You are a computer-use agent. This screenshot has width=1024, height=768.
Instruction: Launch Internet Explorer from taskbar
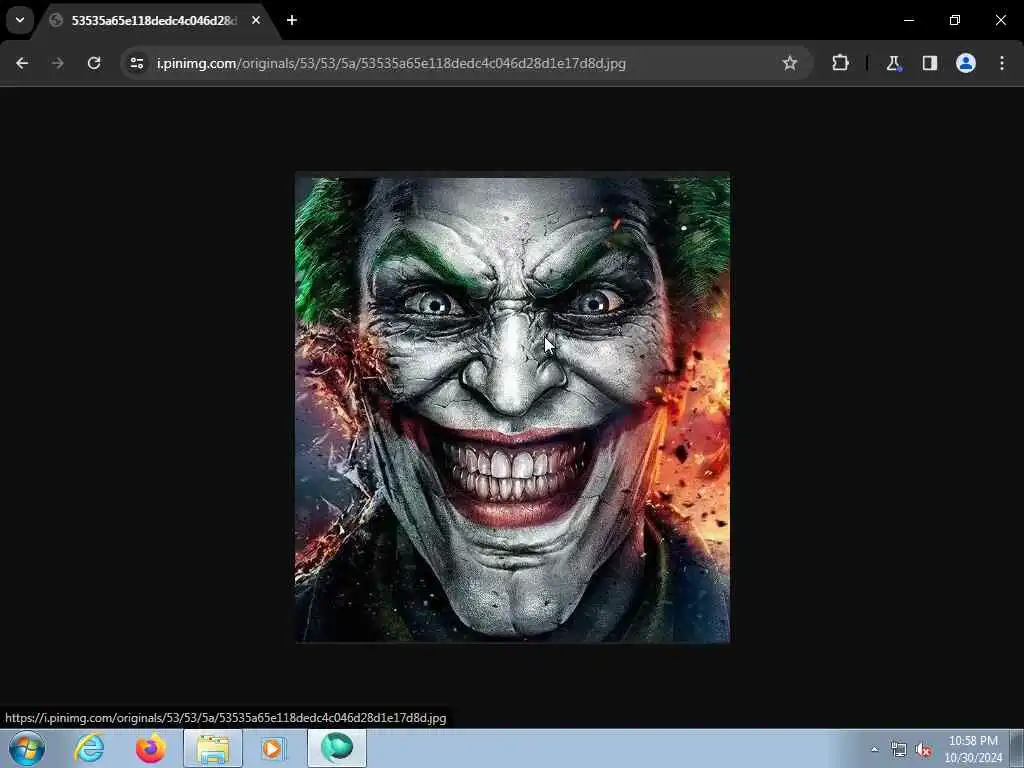pyautogui.click(x=89, y=748)
